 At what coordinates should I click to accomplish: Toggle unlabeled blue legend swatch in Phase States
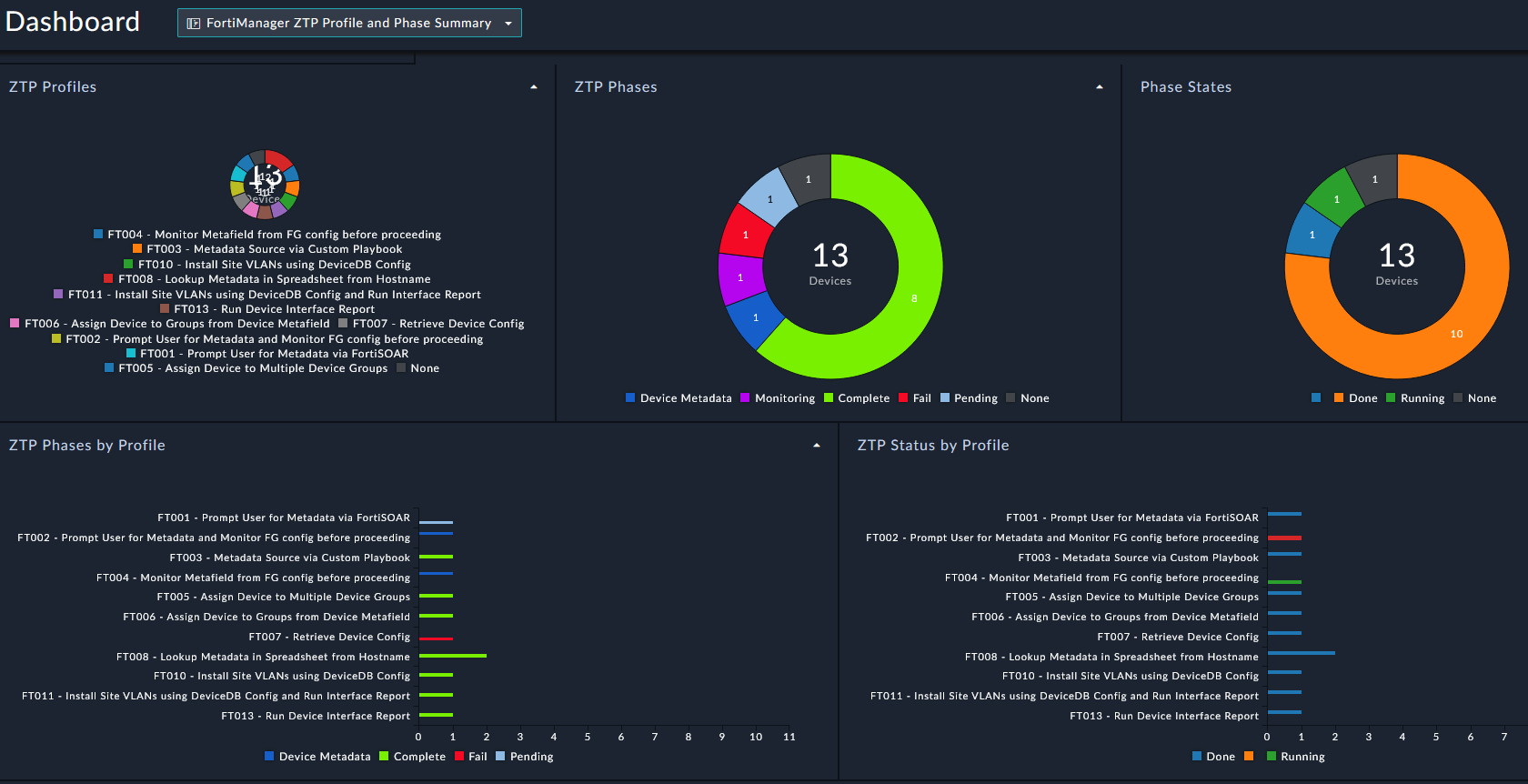click(x=1316, y=397)
